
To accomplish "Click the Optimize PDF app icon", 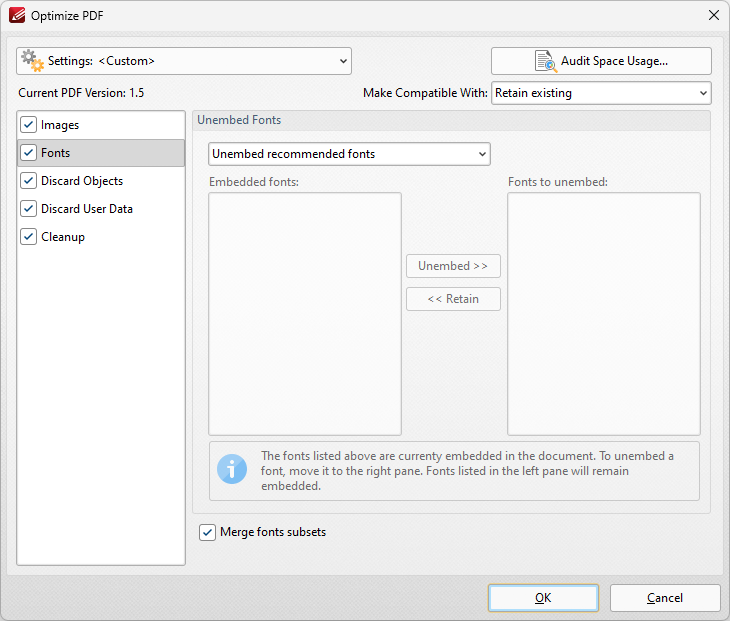I will click(17, 15).
